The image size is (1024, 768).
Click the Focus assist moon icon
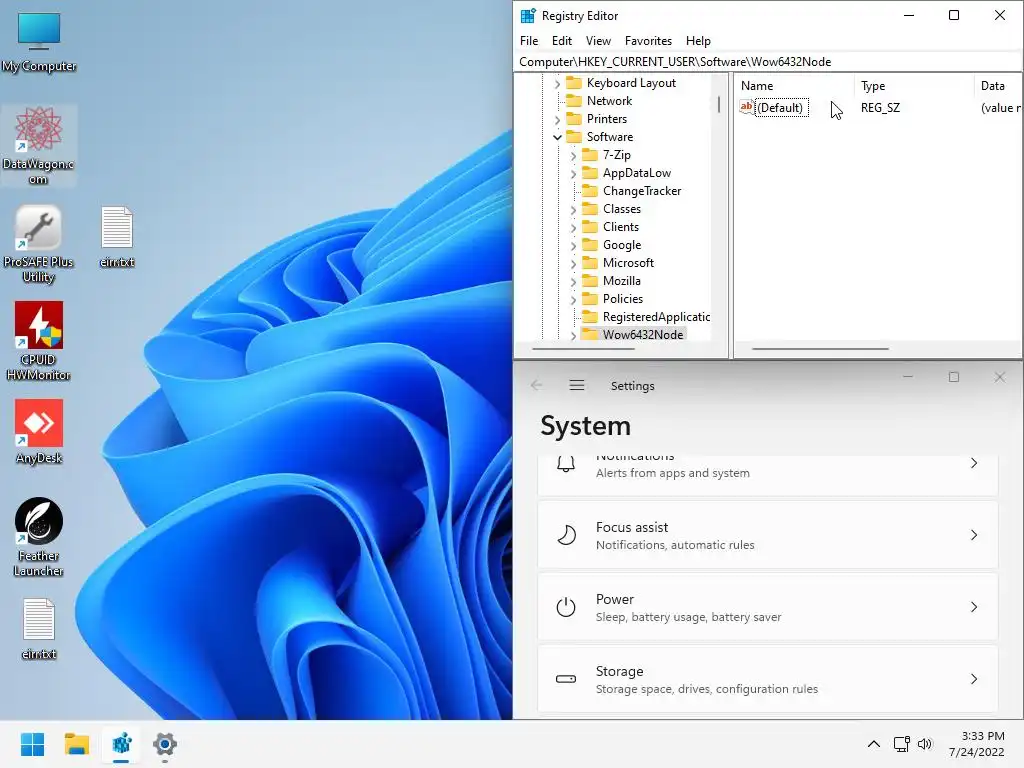coord(566,535)
